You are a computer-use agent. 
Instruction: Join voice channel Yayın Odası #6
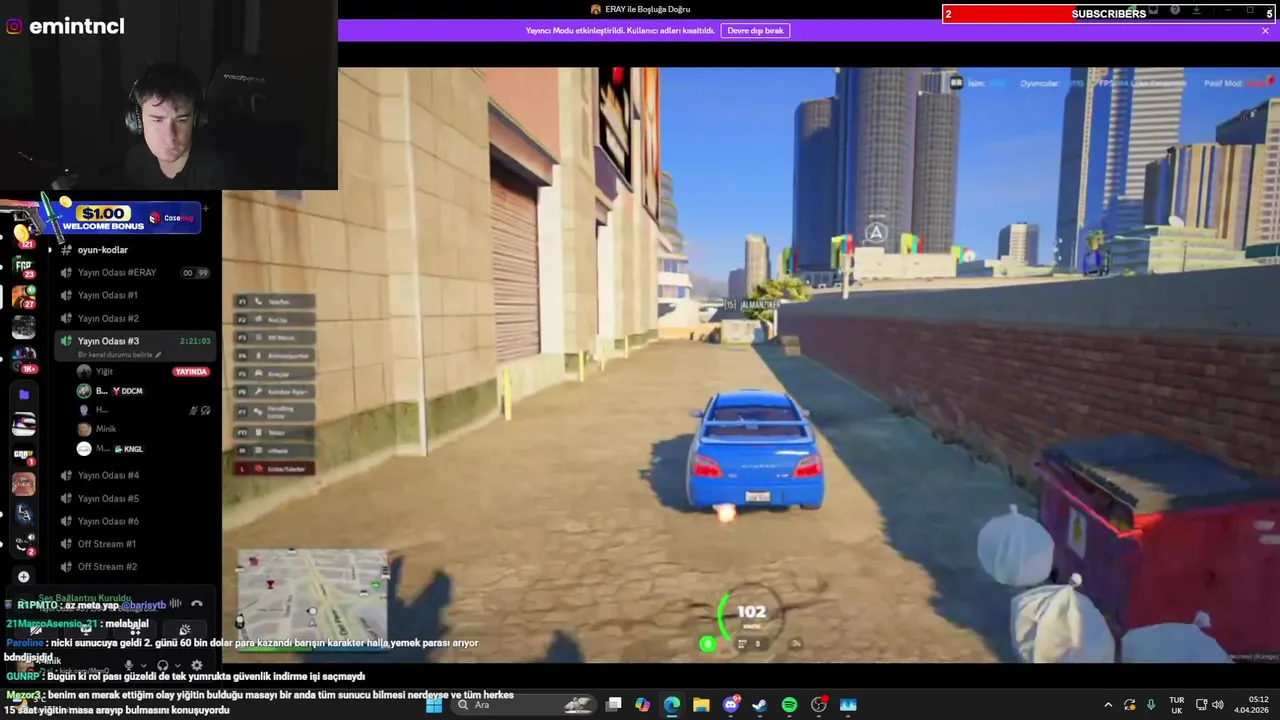click(x=134, y=522)
